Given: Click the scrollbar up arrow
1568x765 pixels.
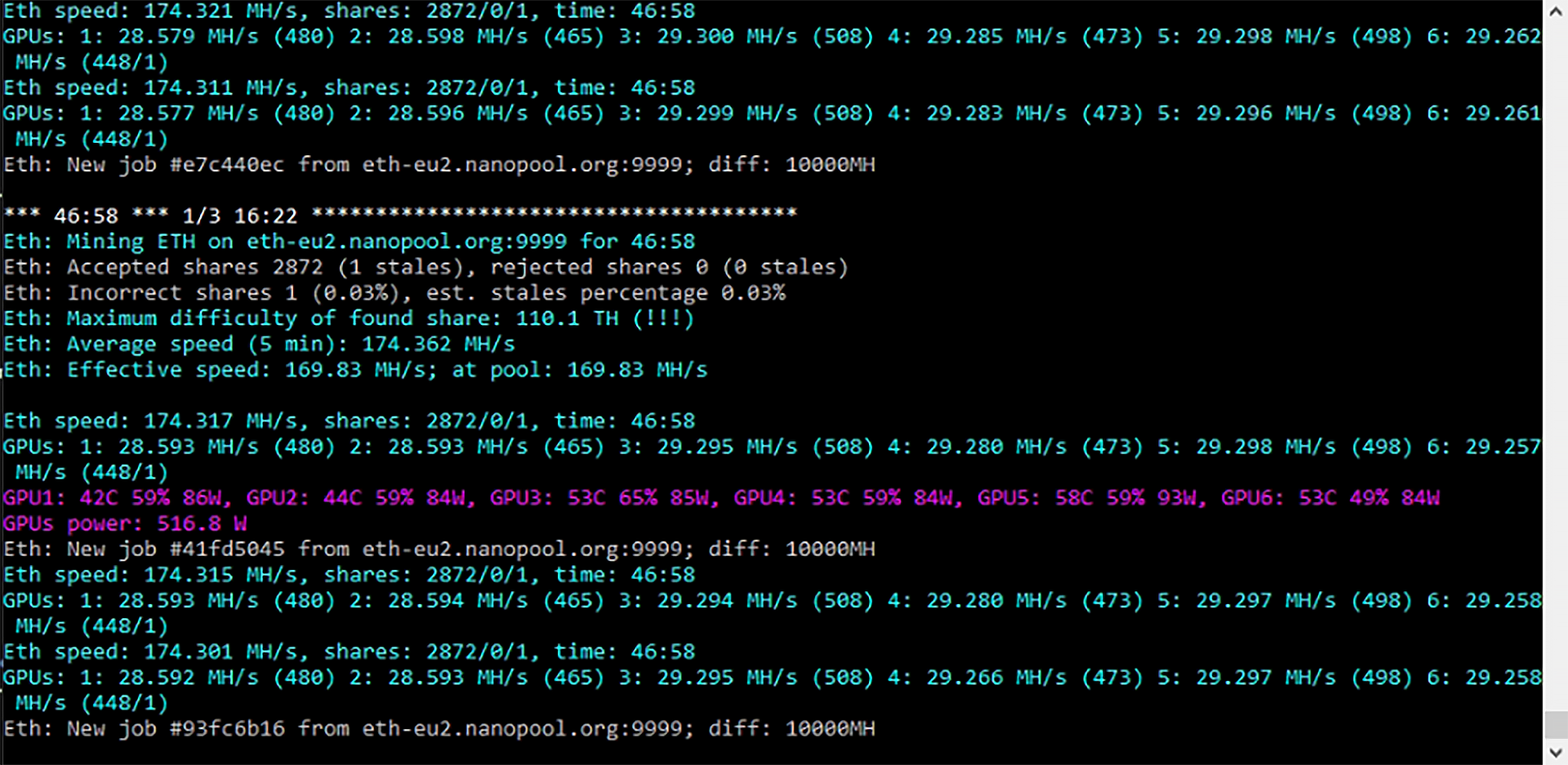Looking at the screenshot, I should (x=1555, y=11).
